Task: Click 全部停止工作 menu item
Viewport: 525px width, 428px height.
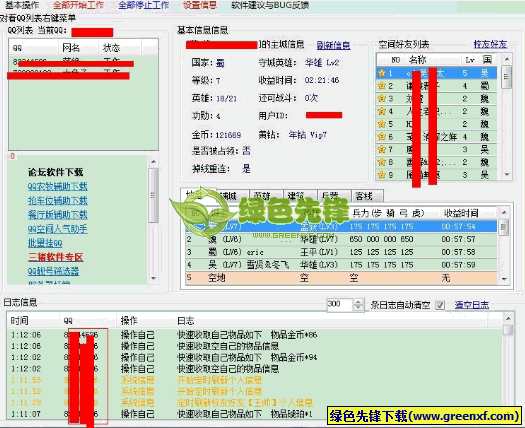Action: coord(144,5)
